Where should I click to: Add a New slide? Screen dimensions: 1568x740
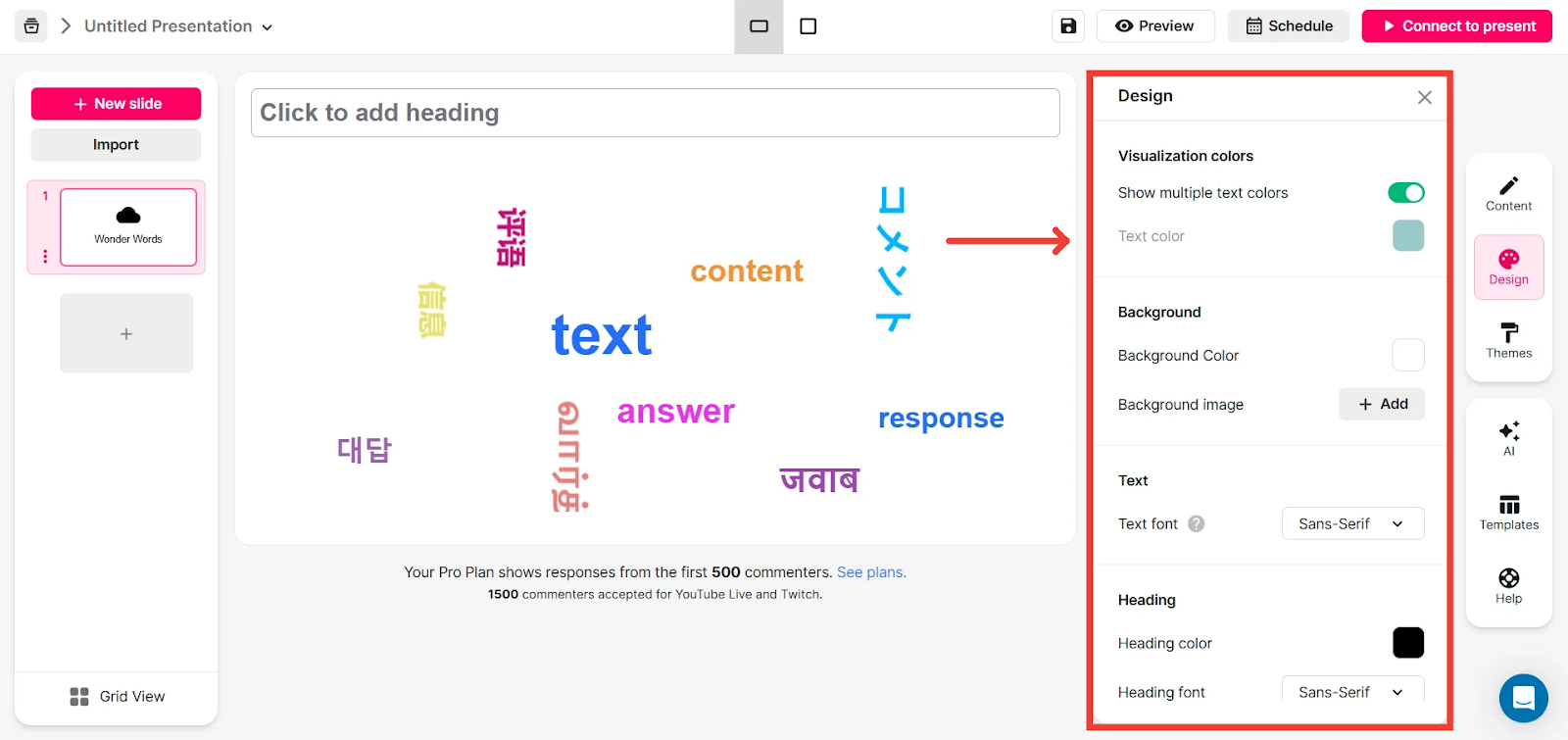(116, 104)
